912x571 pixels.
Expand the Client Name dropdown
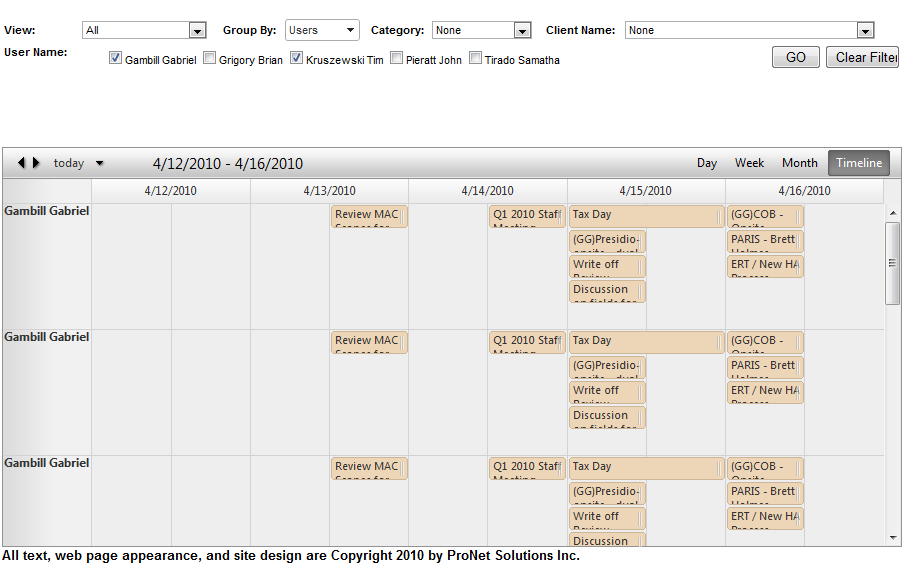tap(865, 31)
